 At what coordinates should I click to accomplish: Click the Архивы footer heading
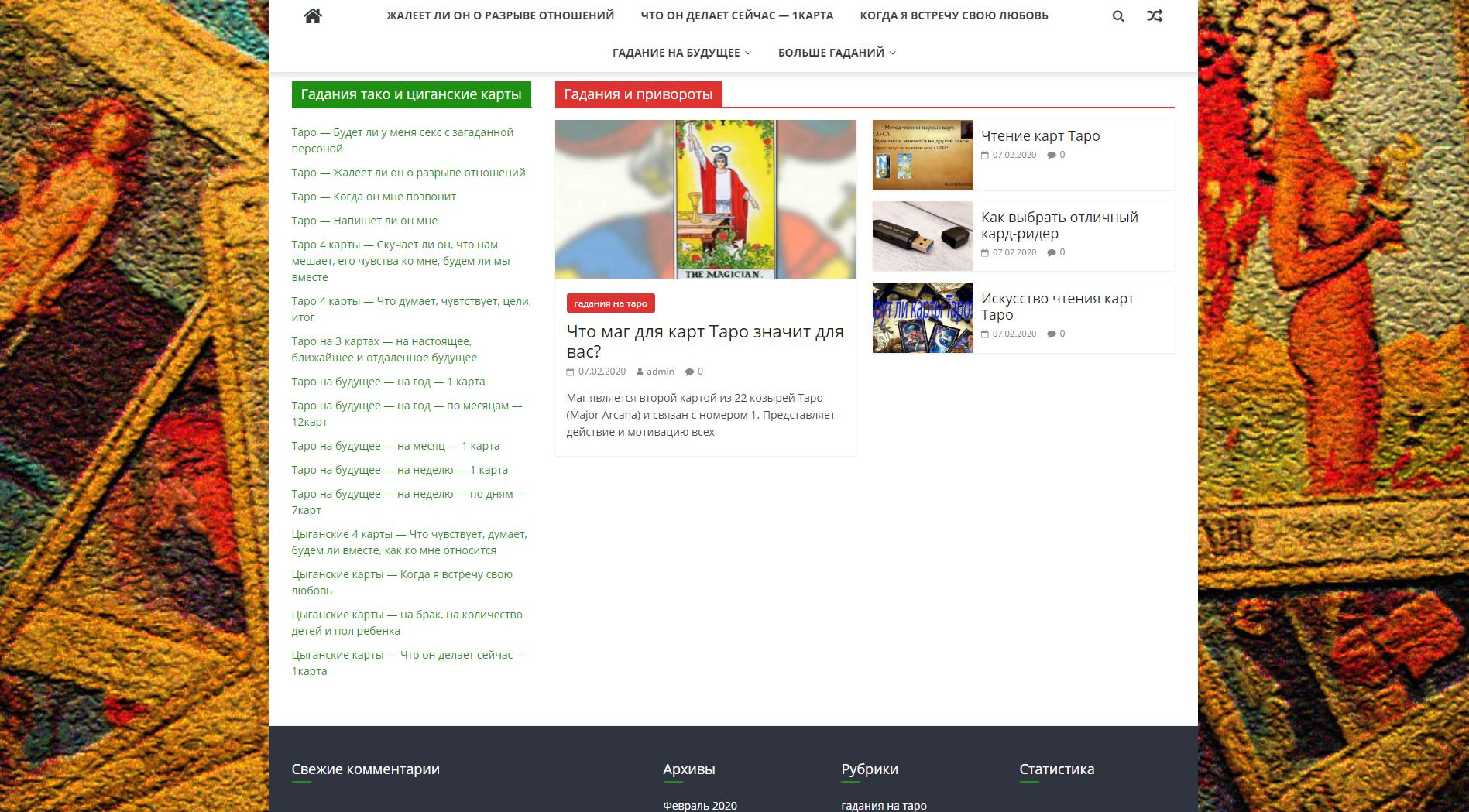pyautogui.click(x=689, y=769)
